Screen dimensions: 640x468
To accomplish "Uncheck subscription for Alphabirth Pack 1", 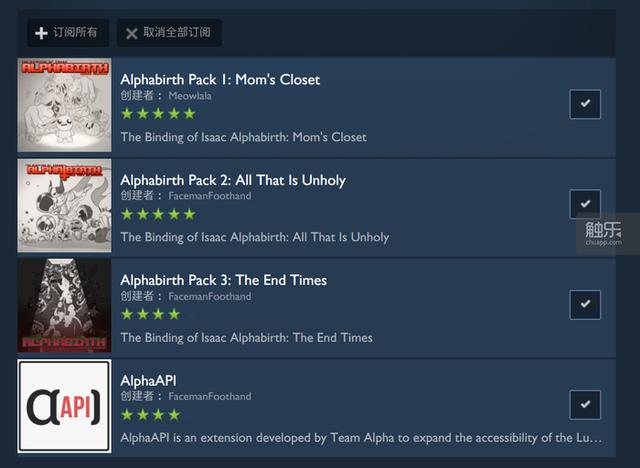I will (x=585, y=104).
